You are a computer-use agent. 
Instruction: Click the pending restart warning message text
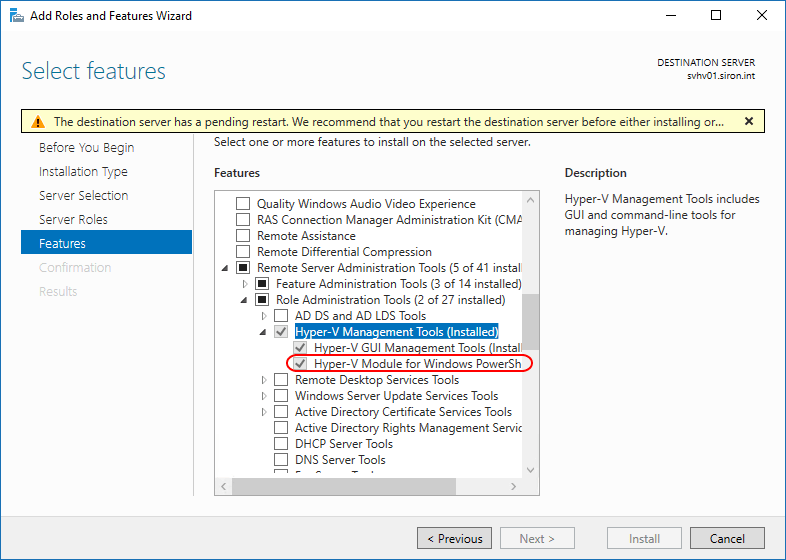pos(389,122)
